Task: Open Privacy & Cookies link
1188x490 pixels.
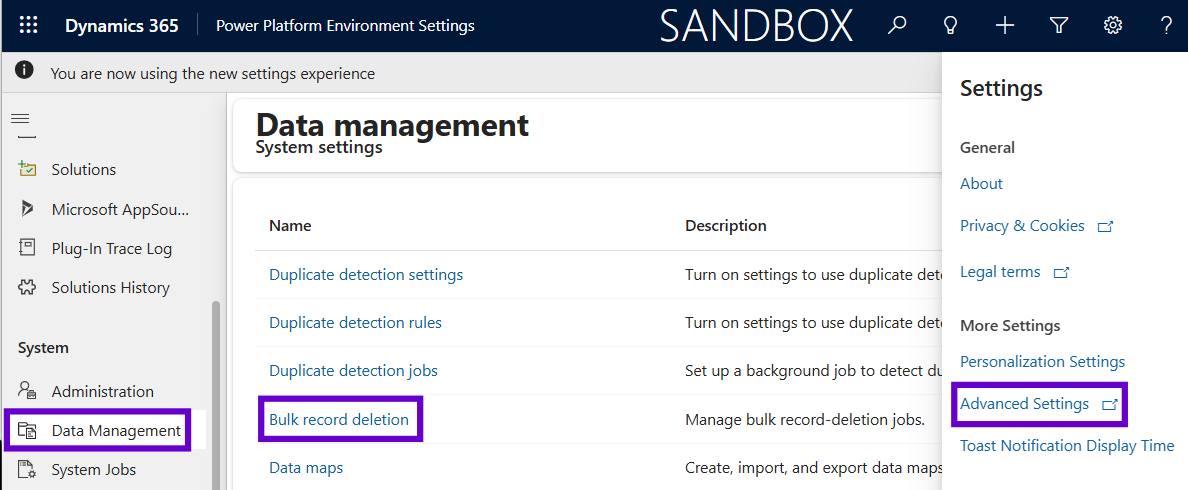Action: tap(1022, 226)
